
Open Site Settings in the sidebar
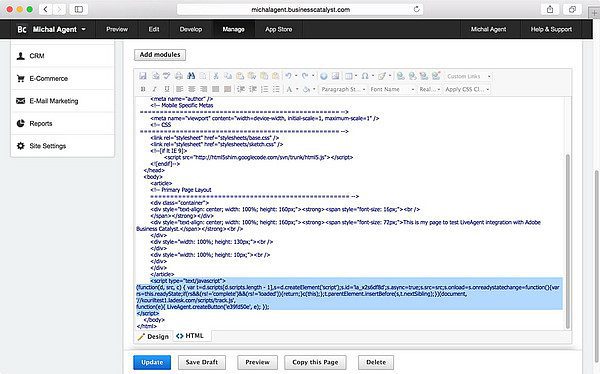pyautogui.click(x=63, y=146)
